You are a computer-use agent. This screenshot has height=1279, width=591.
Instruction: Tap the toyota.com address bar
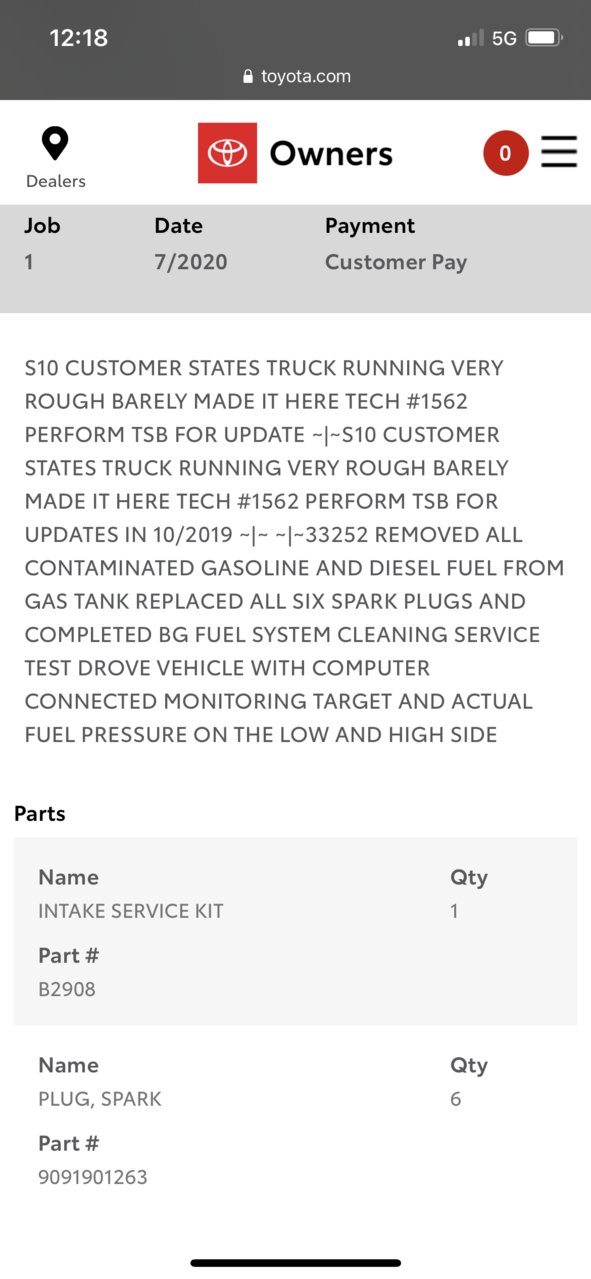296,77
